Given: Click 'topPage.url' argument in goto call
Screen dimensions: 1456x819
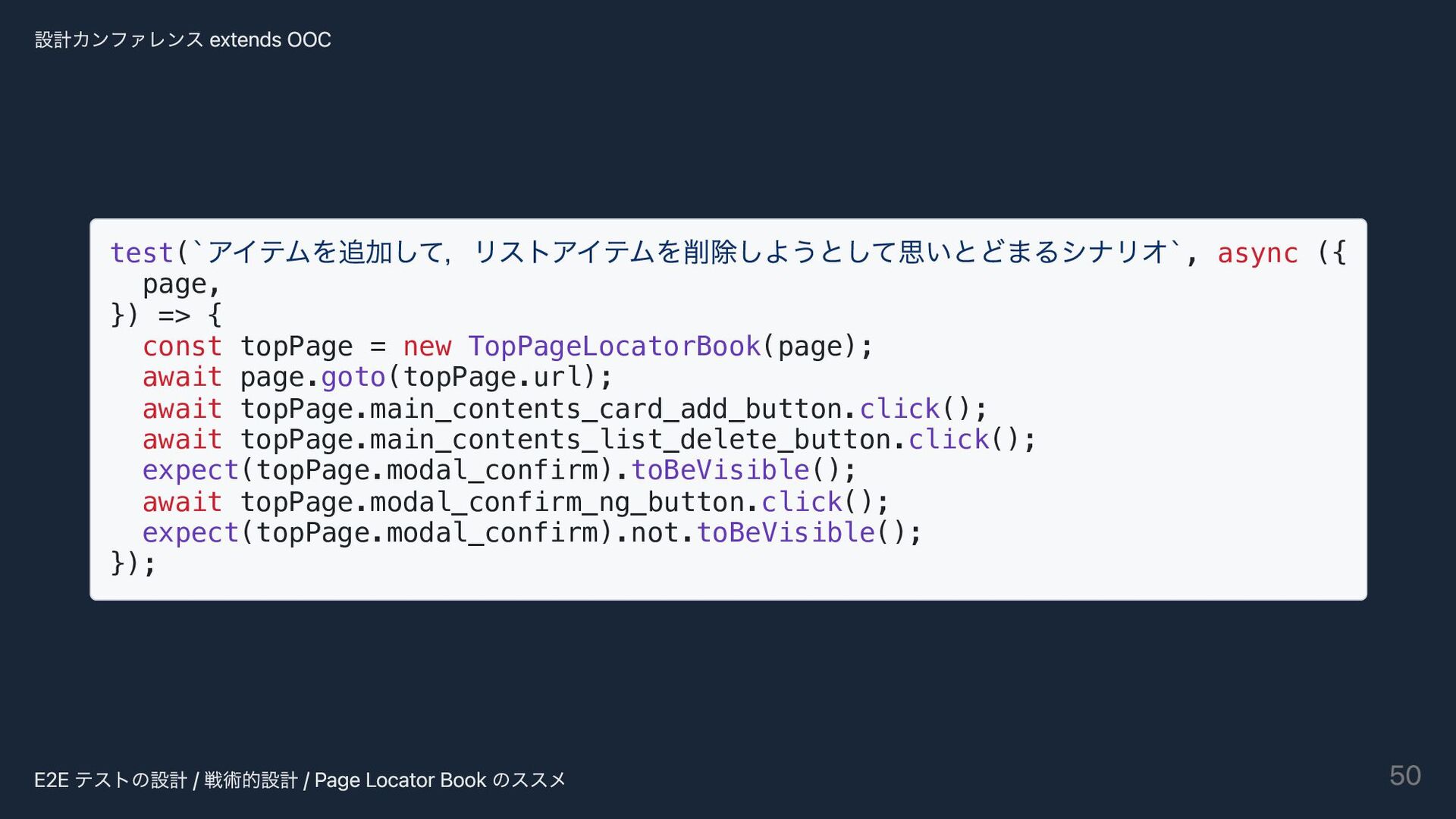Looking at the screenshot, I should tap(493, 377).
